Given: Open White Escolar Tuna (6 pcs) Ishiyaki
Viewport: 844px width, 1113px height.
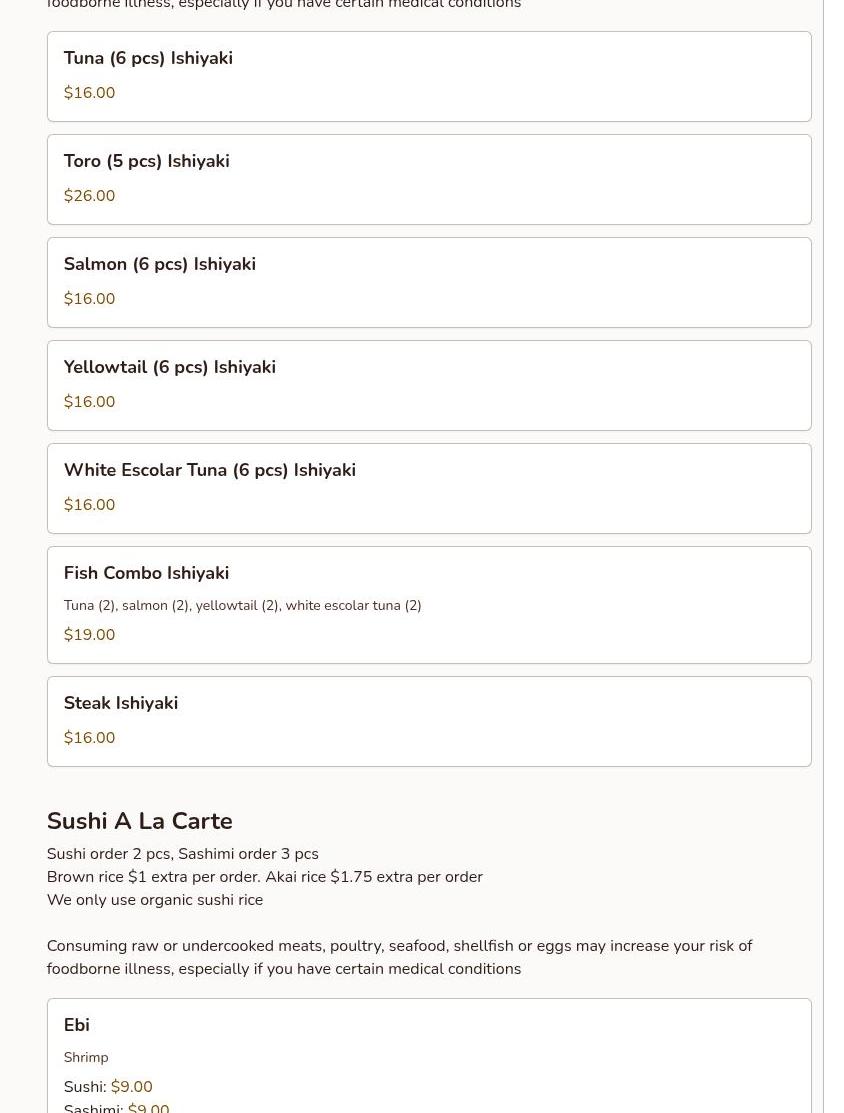Looking at the screenshot, I should click(209, 471).
